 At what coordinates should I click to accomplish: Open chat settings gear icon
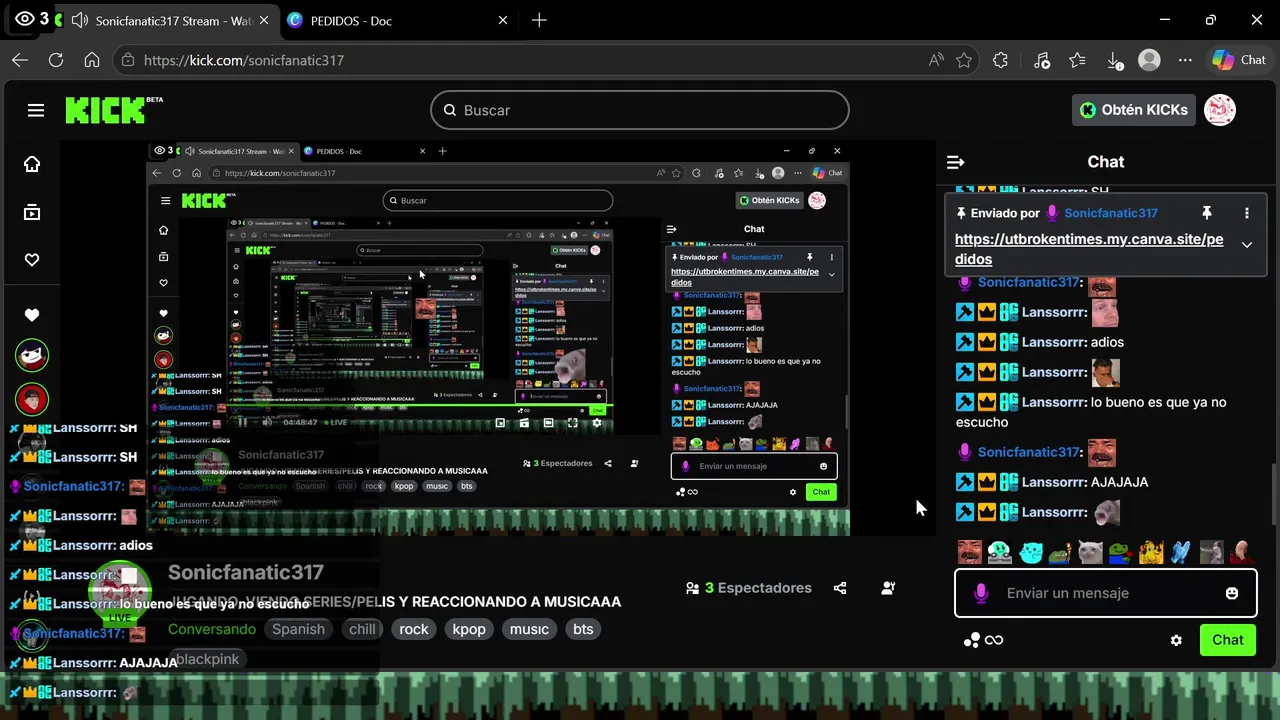pos(1176,640)
